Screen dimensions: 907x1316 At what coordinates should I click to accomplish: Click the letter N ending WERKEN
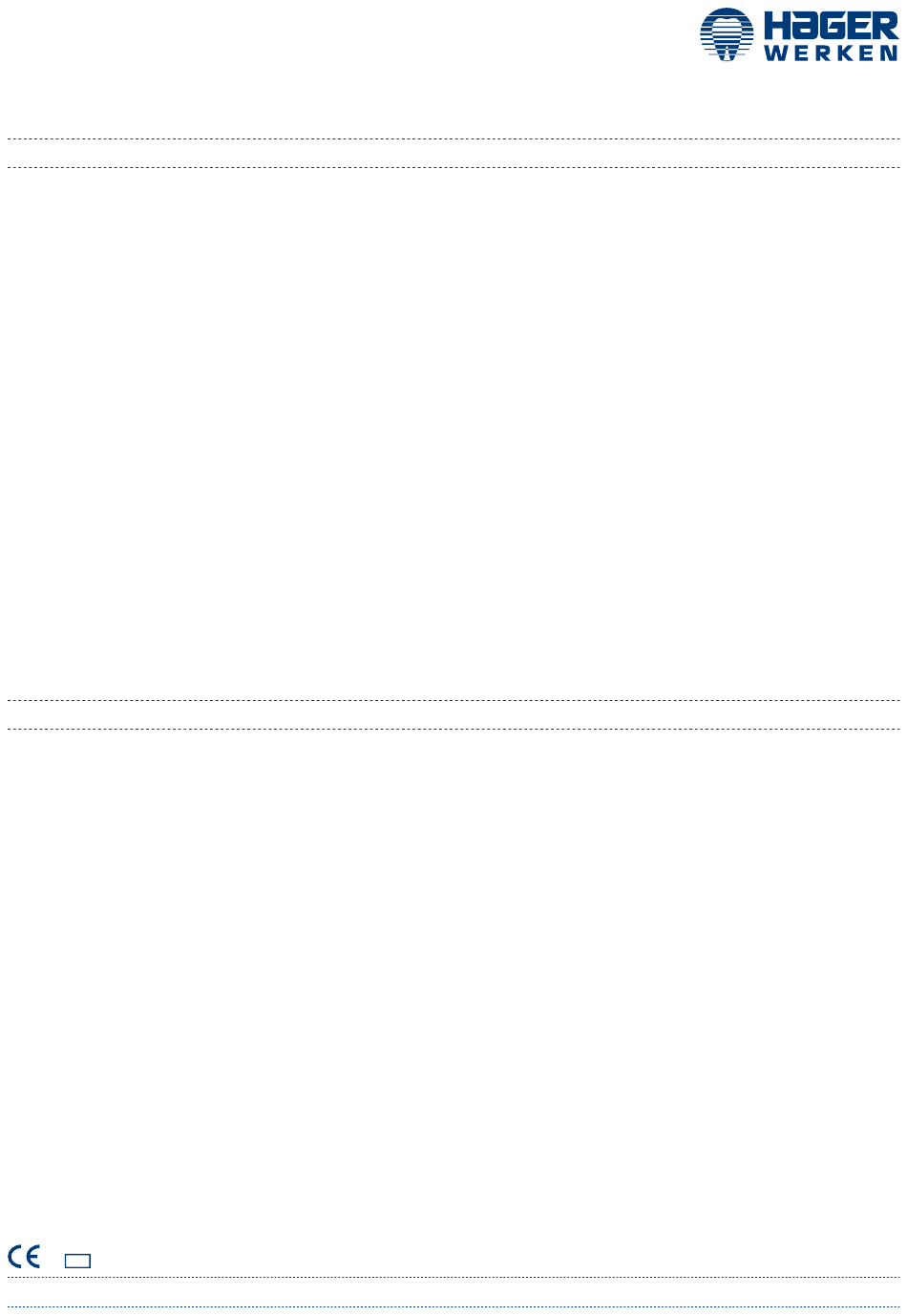coord(890,54)
